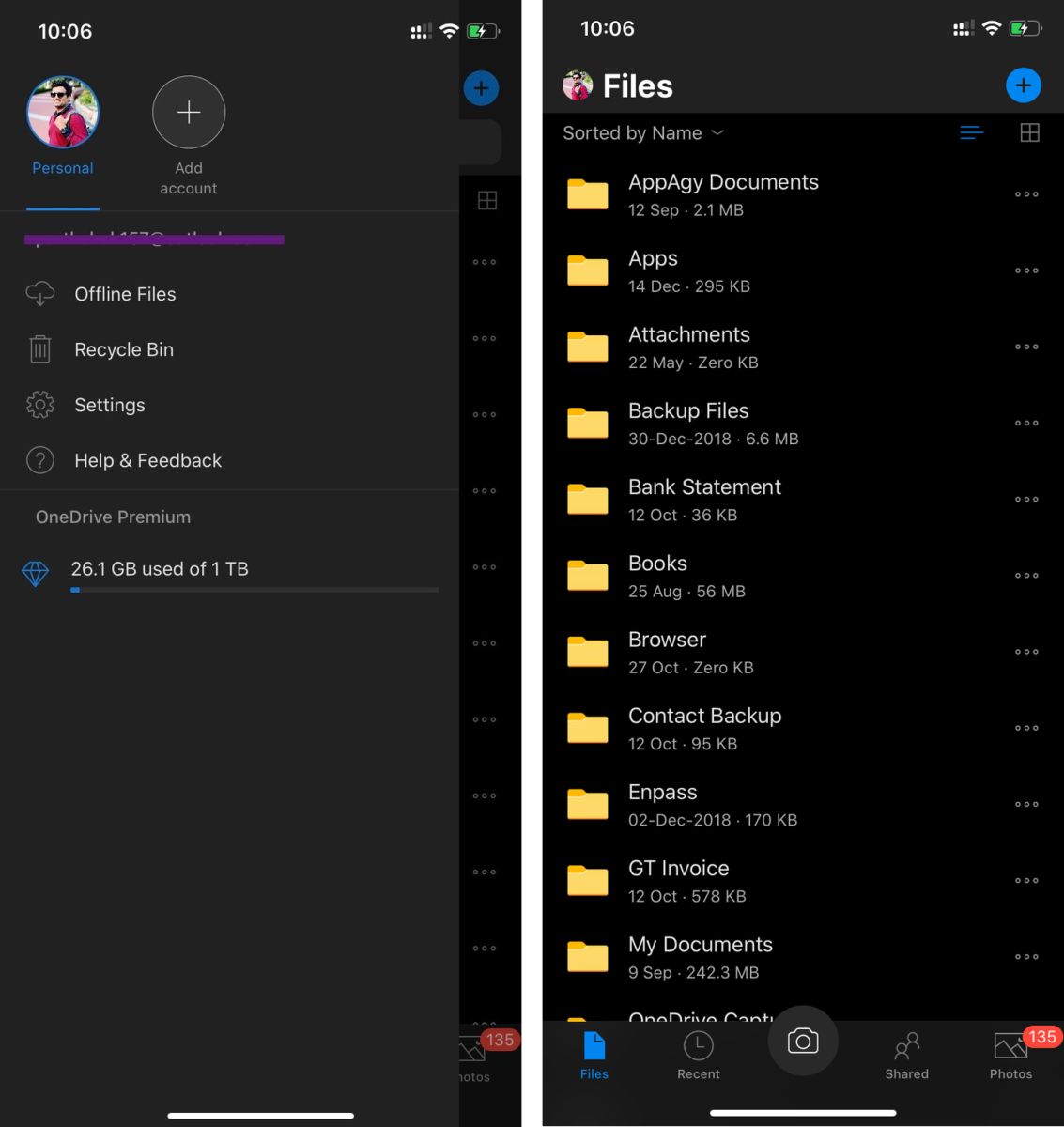The width and height of the screenshot is (1064, 1127).
Task: Switch to list view in Files screen
Action: point(972,132)
